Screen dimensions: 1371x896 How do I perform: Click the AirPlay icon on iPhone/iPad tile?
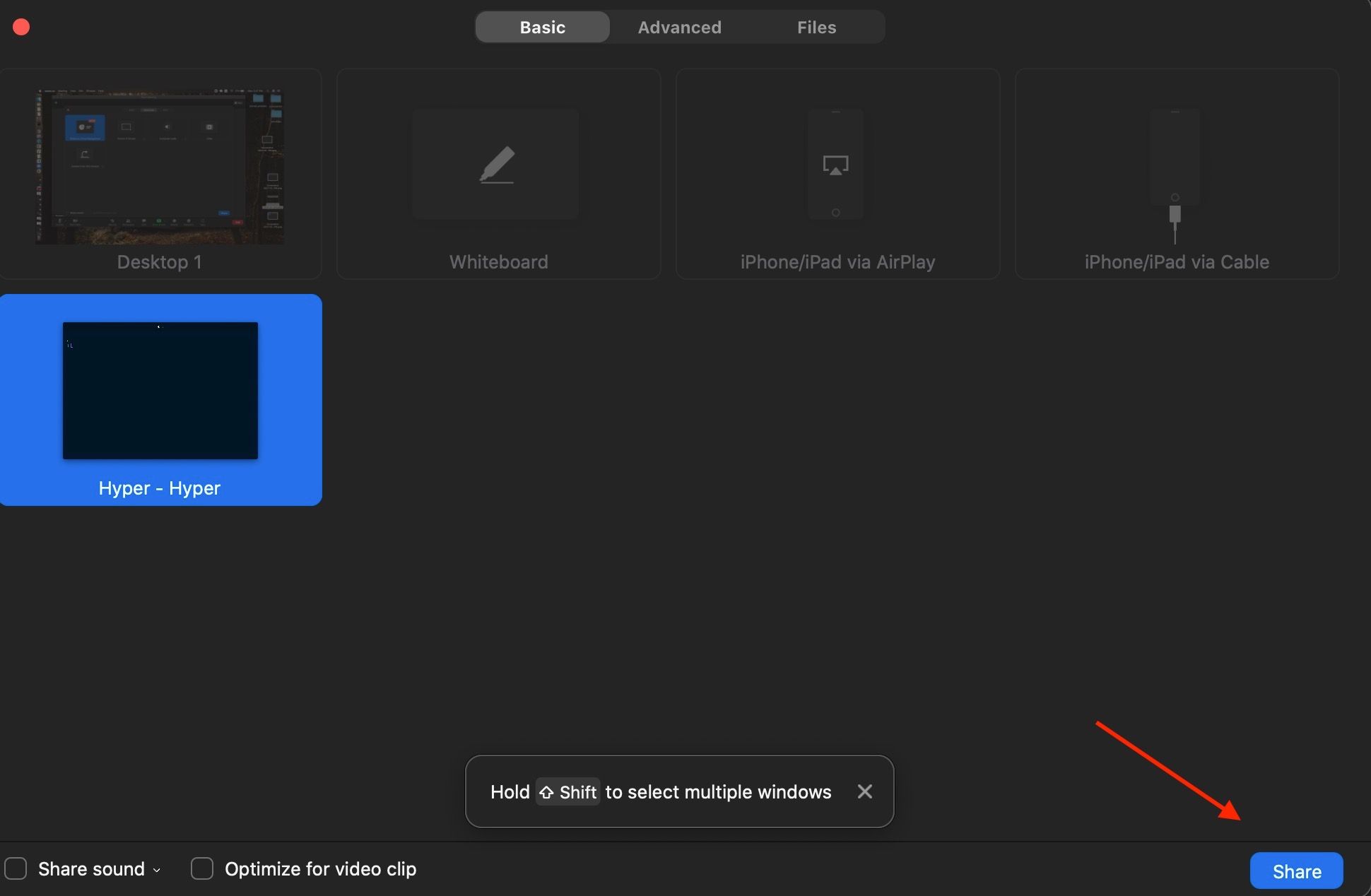(836, 164)
